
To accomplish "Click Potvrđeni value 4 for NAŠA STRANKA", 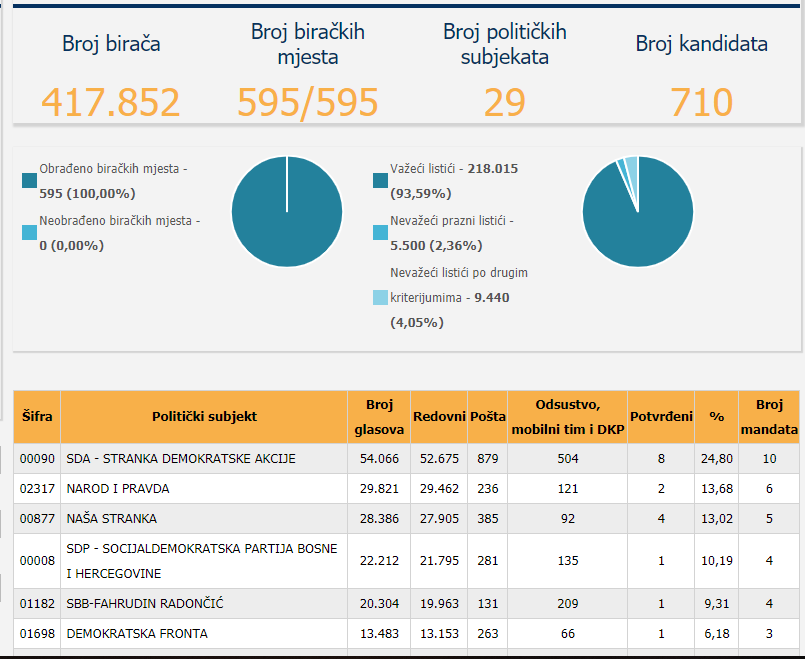I will 661,519.
